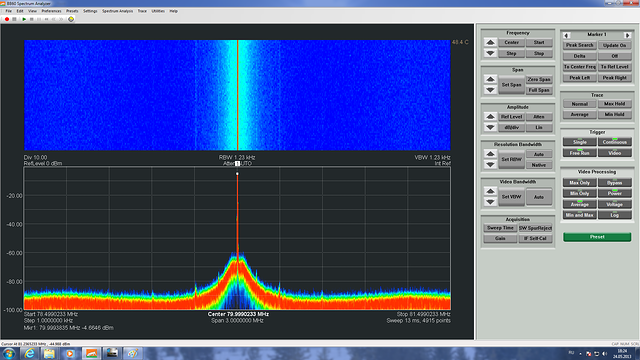Click the red record button in toolbar
This screenshot has width=640, height=360.
pos(7,19)
